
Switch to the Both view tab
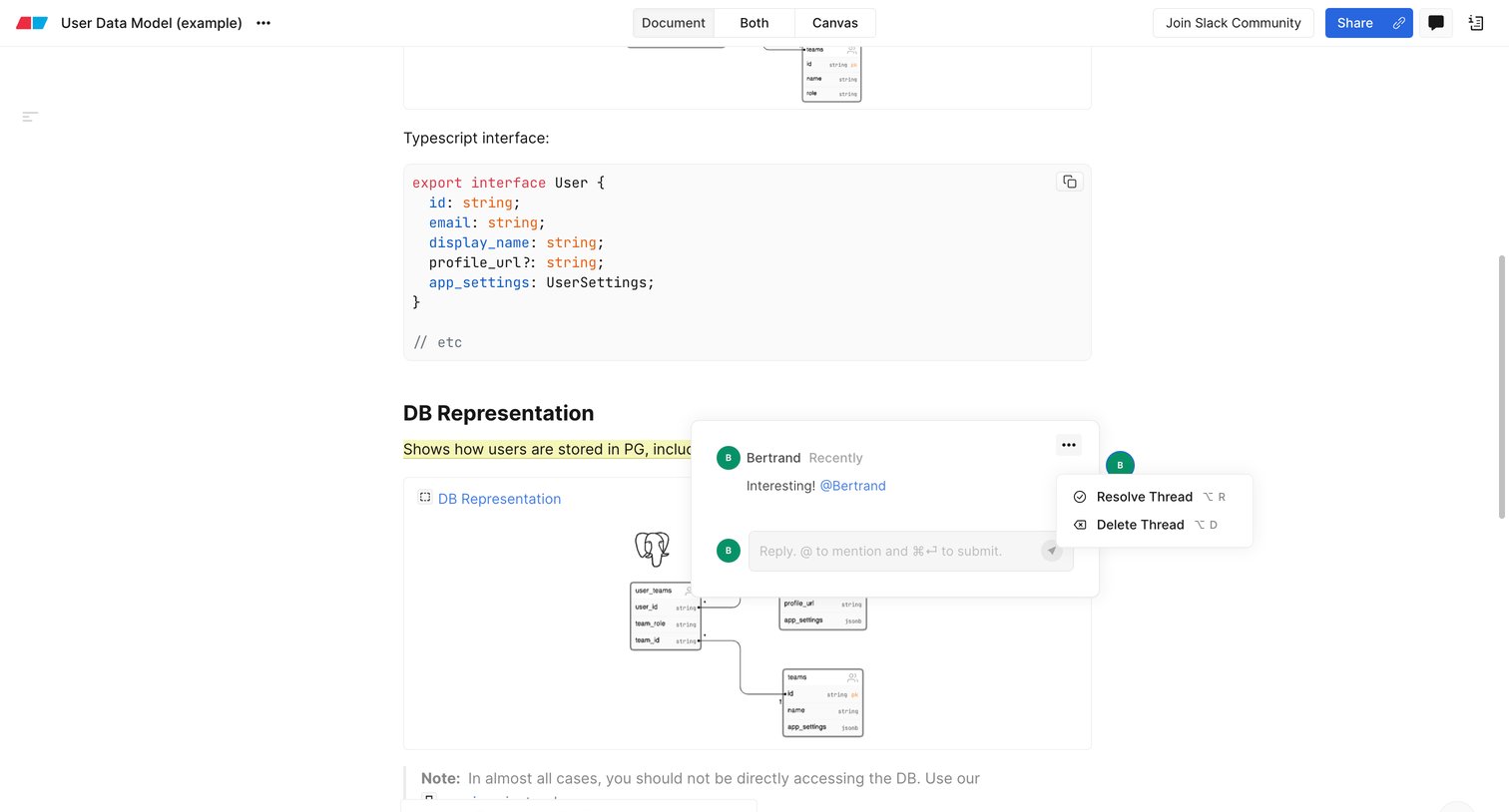pos(754,23)
